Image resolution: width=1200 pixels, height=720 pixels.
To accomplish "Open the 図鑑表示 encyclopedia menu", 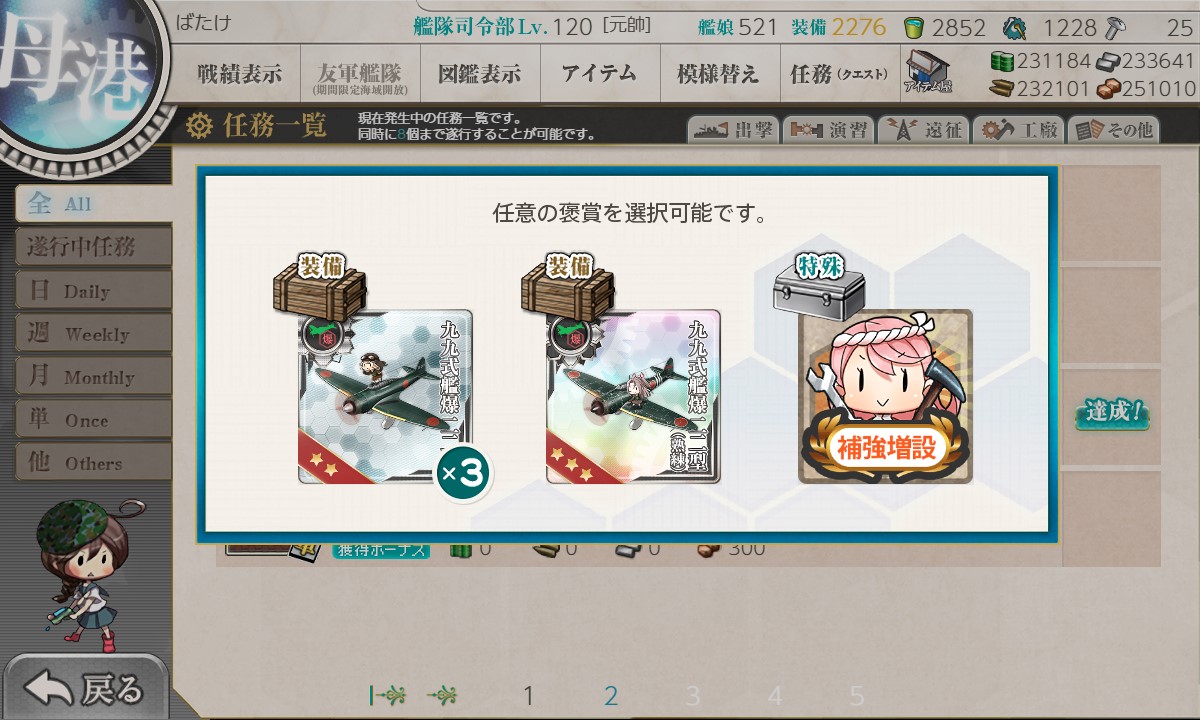I will pos(479,74).
